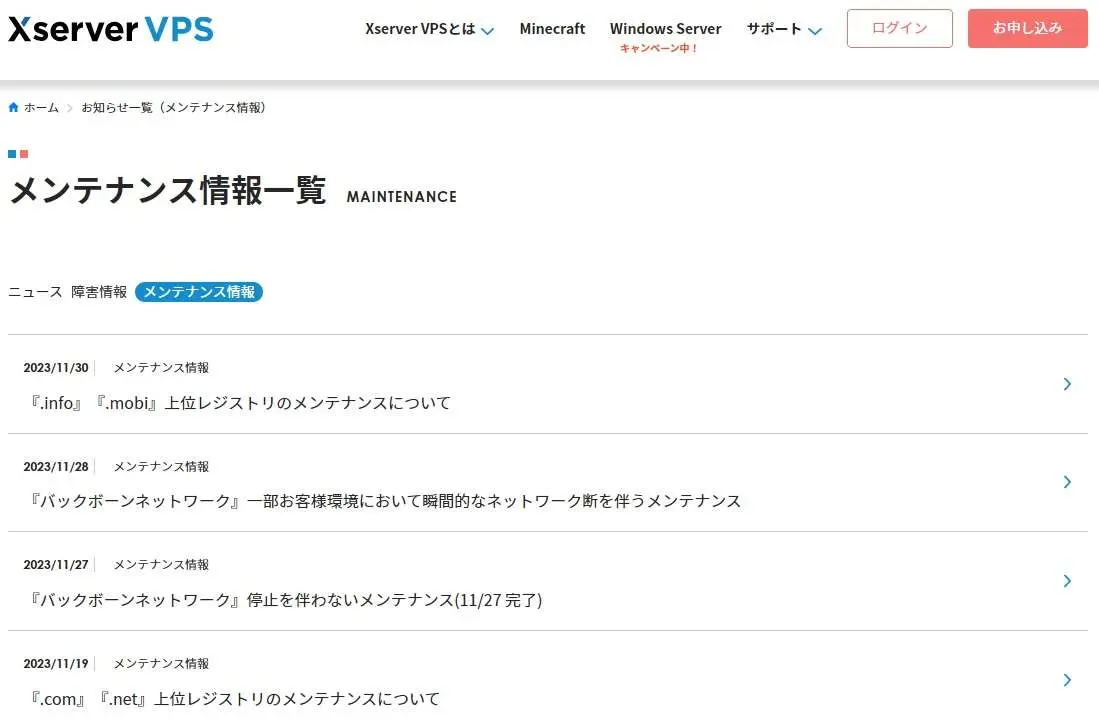Click the chevron on the 2023/11/28 row
This screenshot has height=722, width=1099.
point(1067,482)
